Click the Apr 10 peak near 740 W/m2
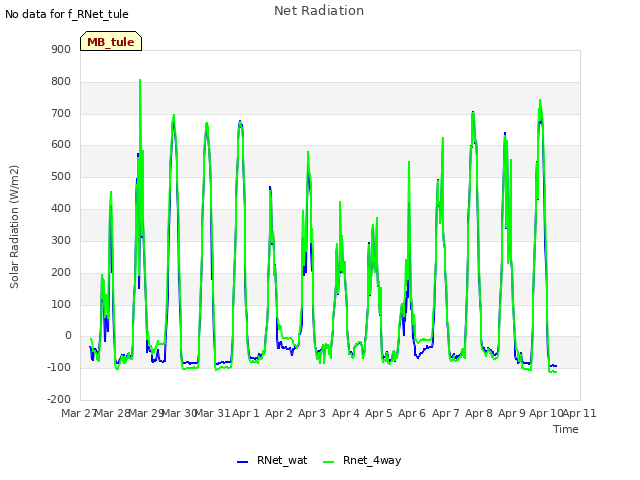The width and height of the screenshot is (640, 480). pyautogui.click(x=540, y=101)
